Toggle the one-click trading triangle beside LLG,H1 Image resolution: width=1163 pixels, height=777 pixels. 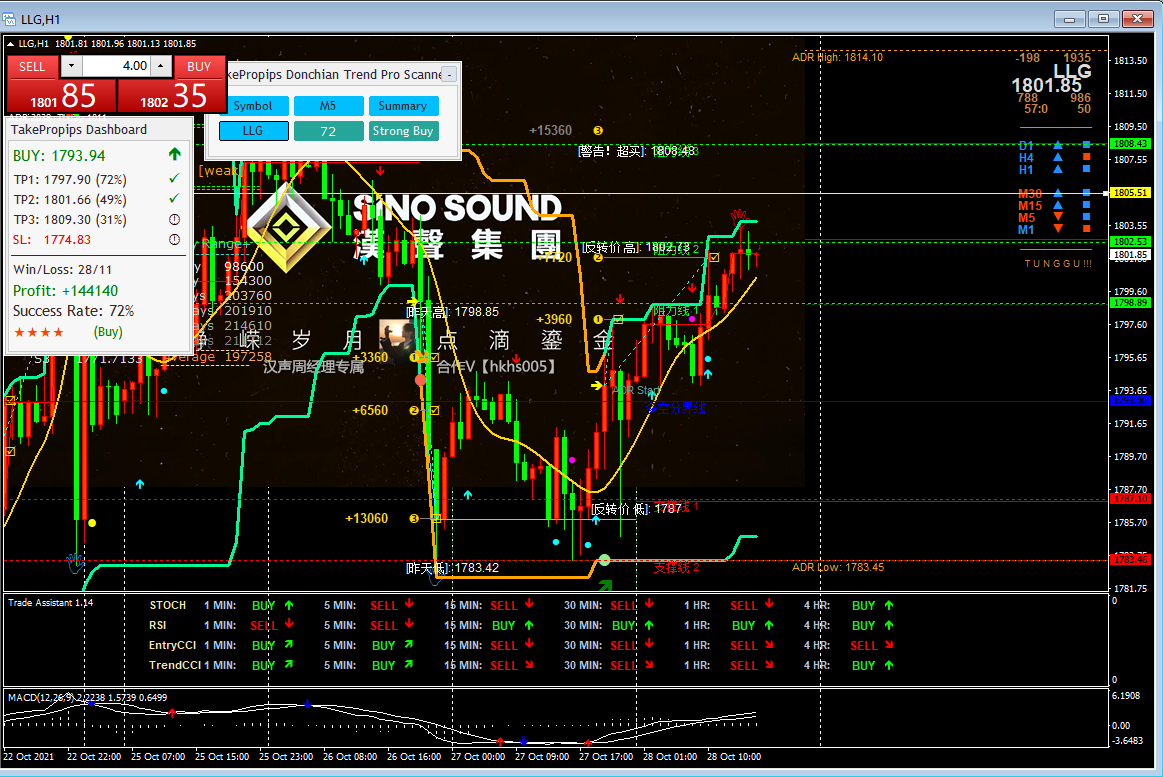(10, 44)
